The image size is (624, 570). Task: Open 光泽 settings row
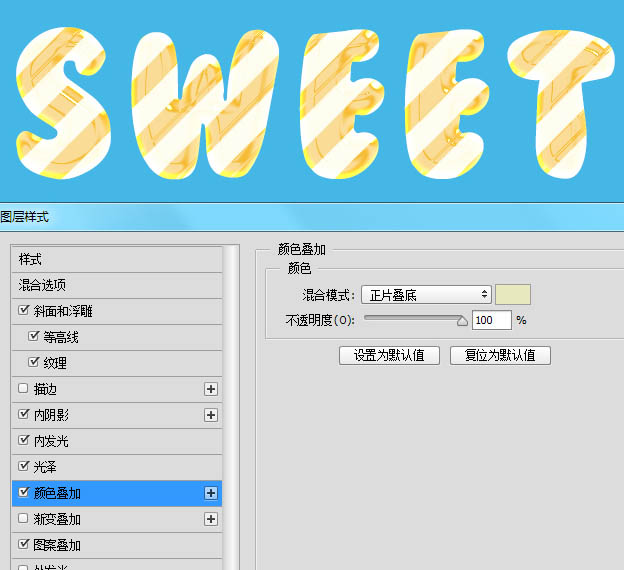(x=117, y=467)
